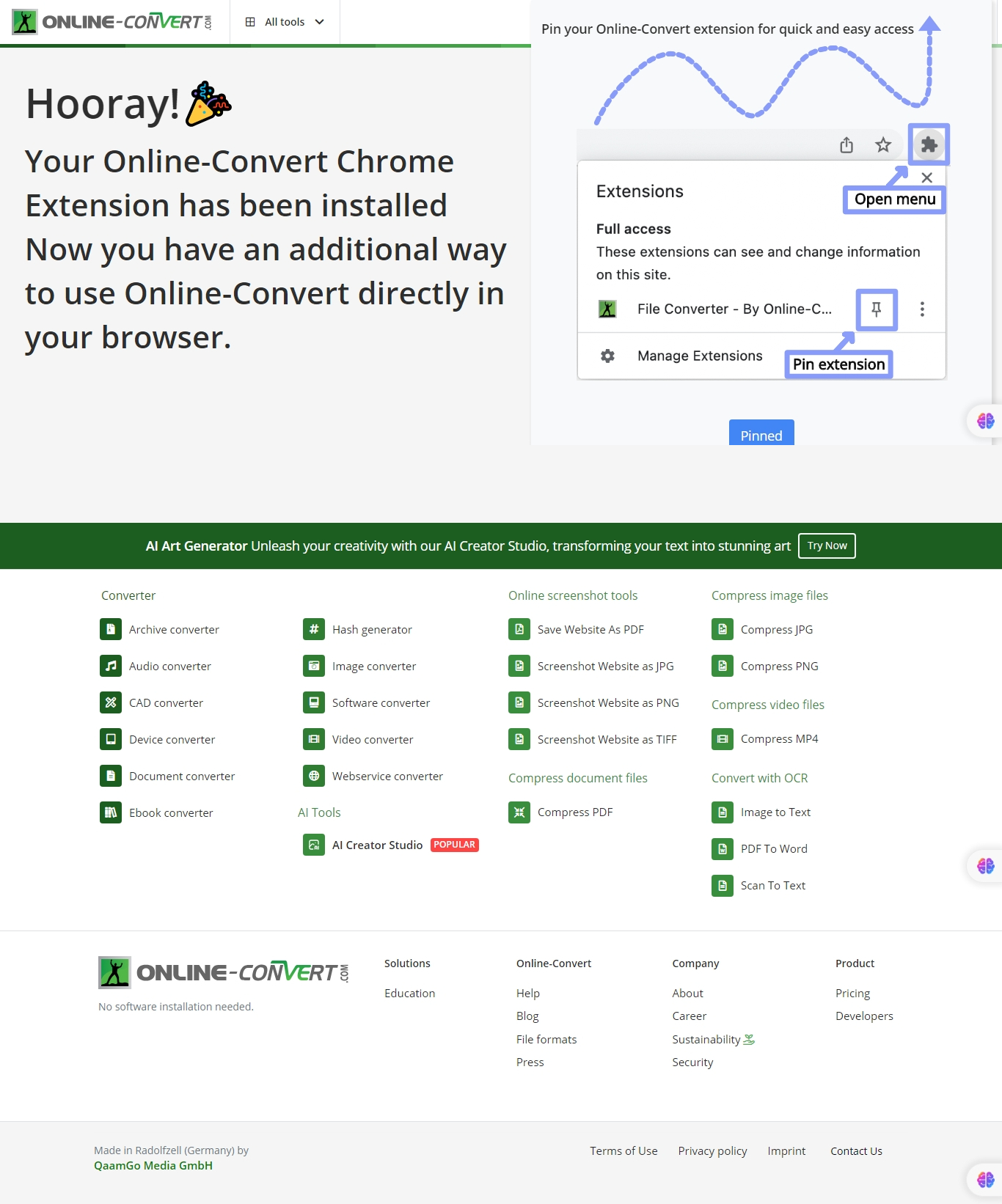The height and width of the screenshot is (1204, 1002).
Task: Open AI Creator Studio link
Action: pos(377,845)
